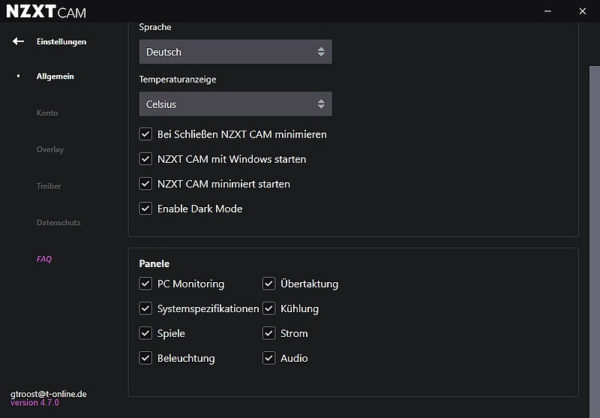Open the Temperaturanzeige dropdown showing Celsius
Viewport: 600px width, 418px height.
point(235,104)
